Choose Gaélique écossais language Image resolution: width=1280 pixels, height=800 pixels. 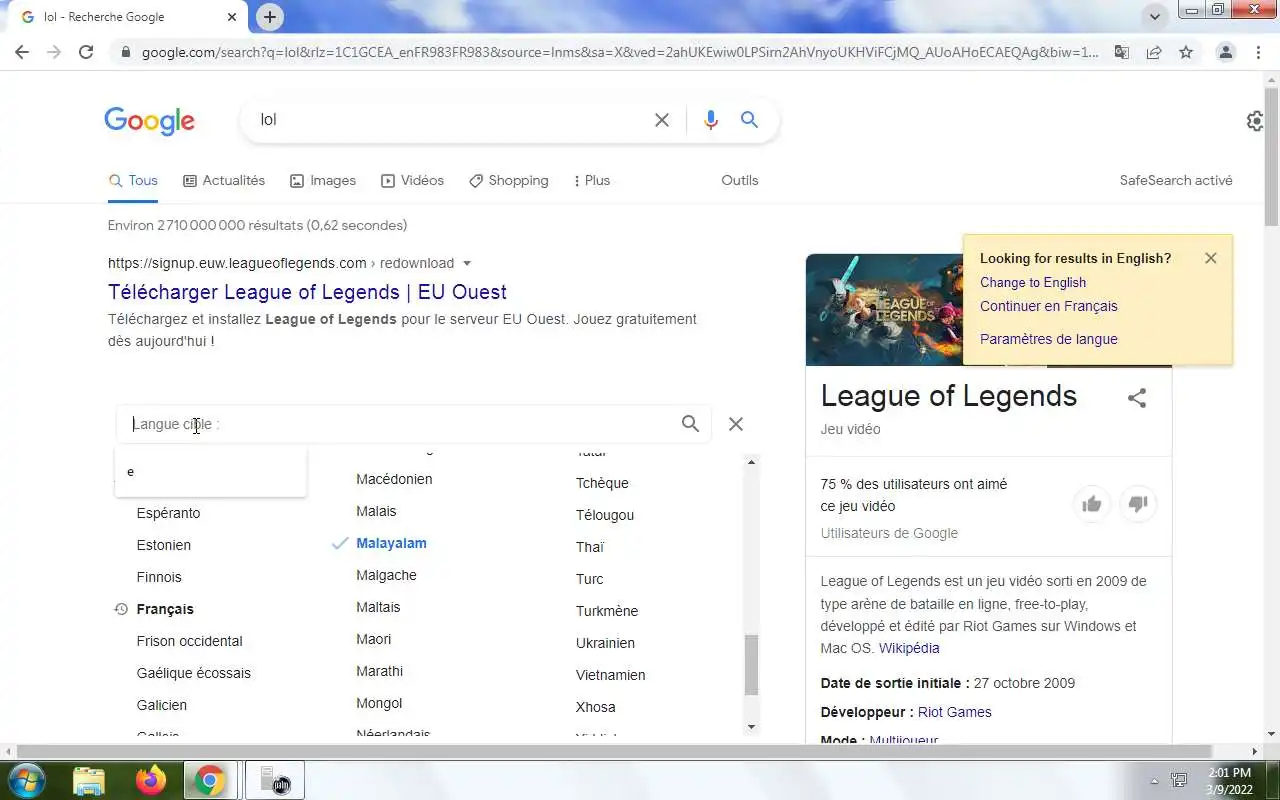pyautogui.click(x=193, y=674)
